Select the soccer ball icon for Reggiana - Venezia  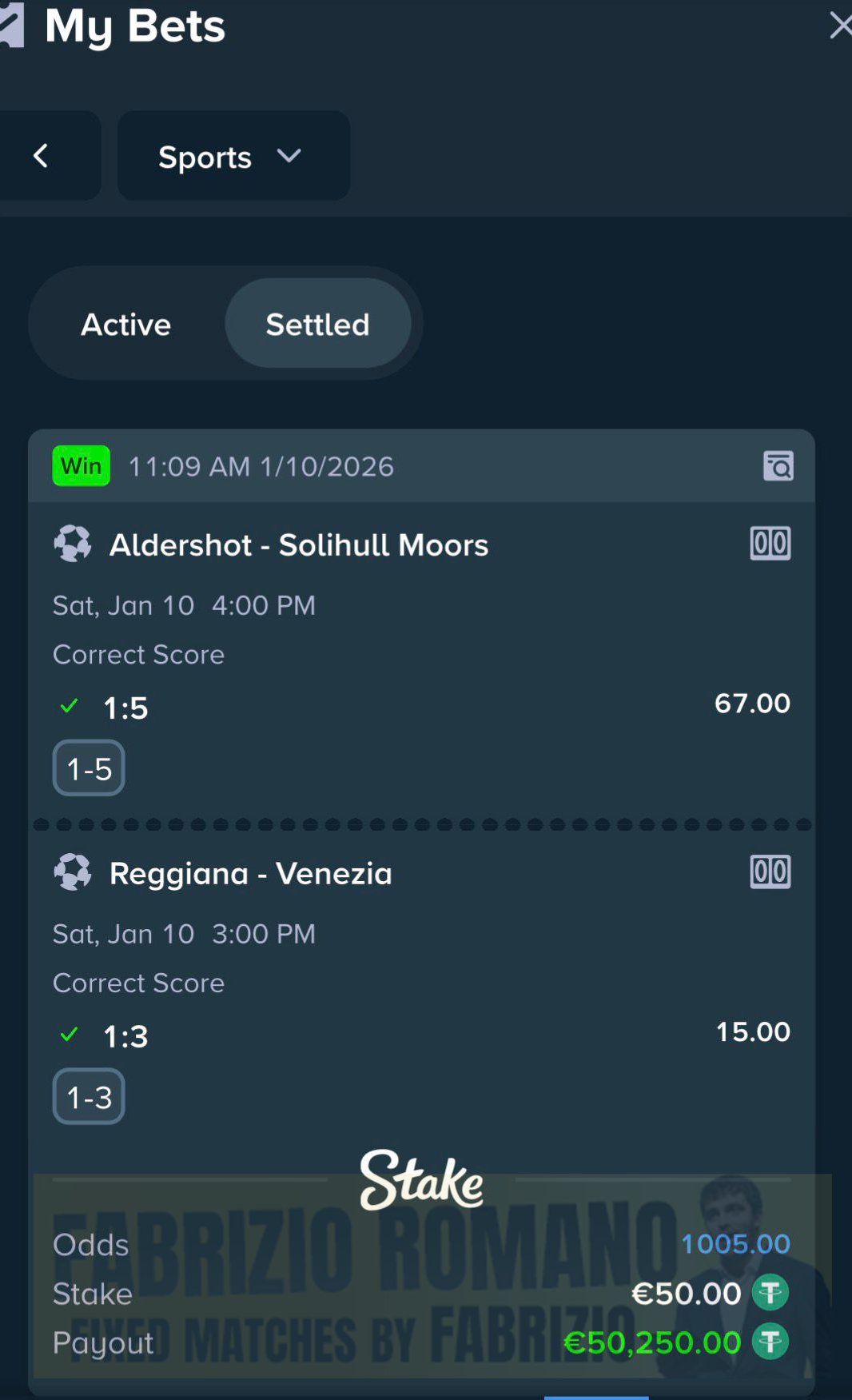tap(73, 872)
